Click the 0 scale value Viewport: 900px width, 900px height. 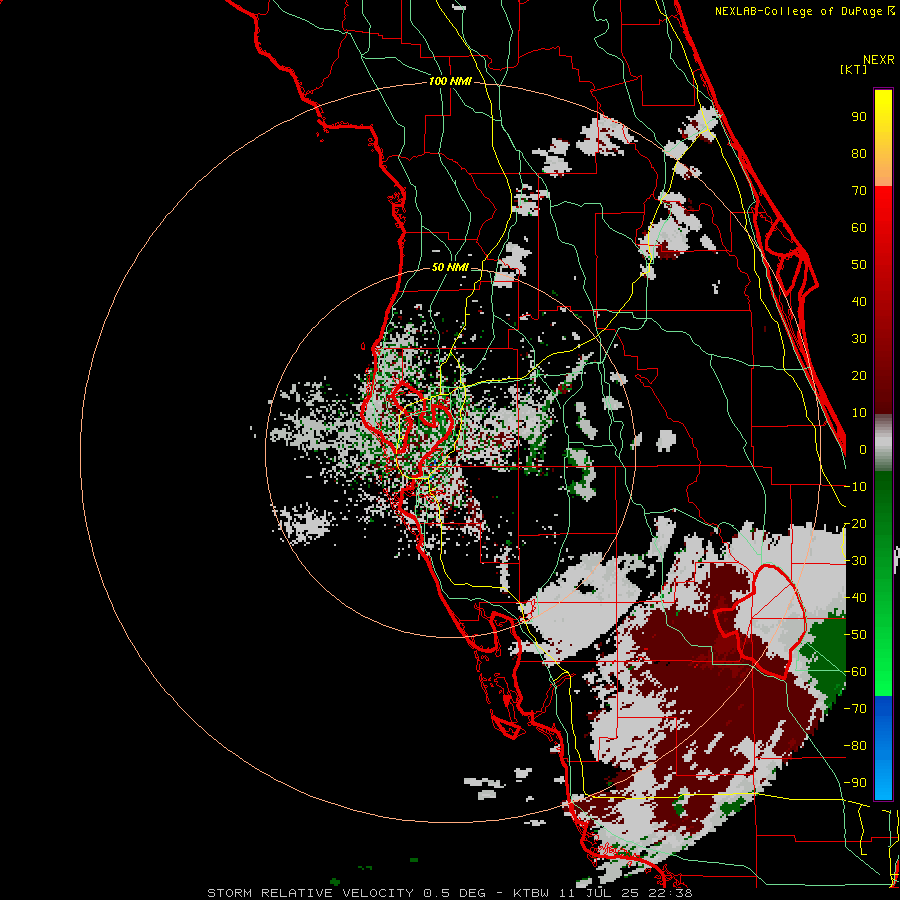pos(863,450)
